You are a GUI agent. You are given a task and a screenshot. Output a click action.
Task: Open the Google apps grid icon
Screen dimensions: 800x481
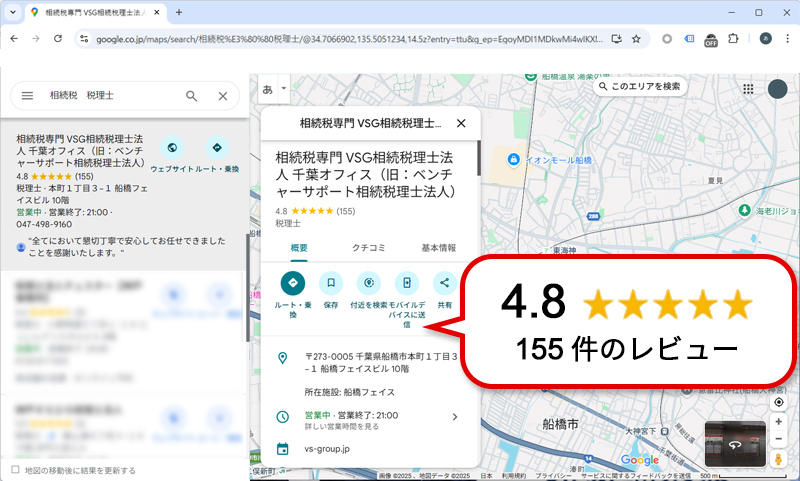(748, 89)
